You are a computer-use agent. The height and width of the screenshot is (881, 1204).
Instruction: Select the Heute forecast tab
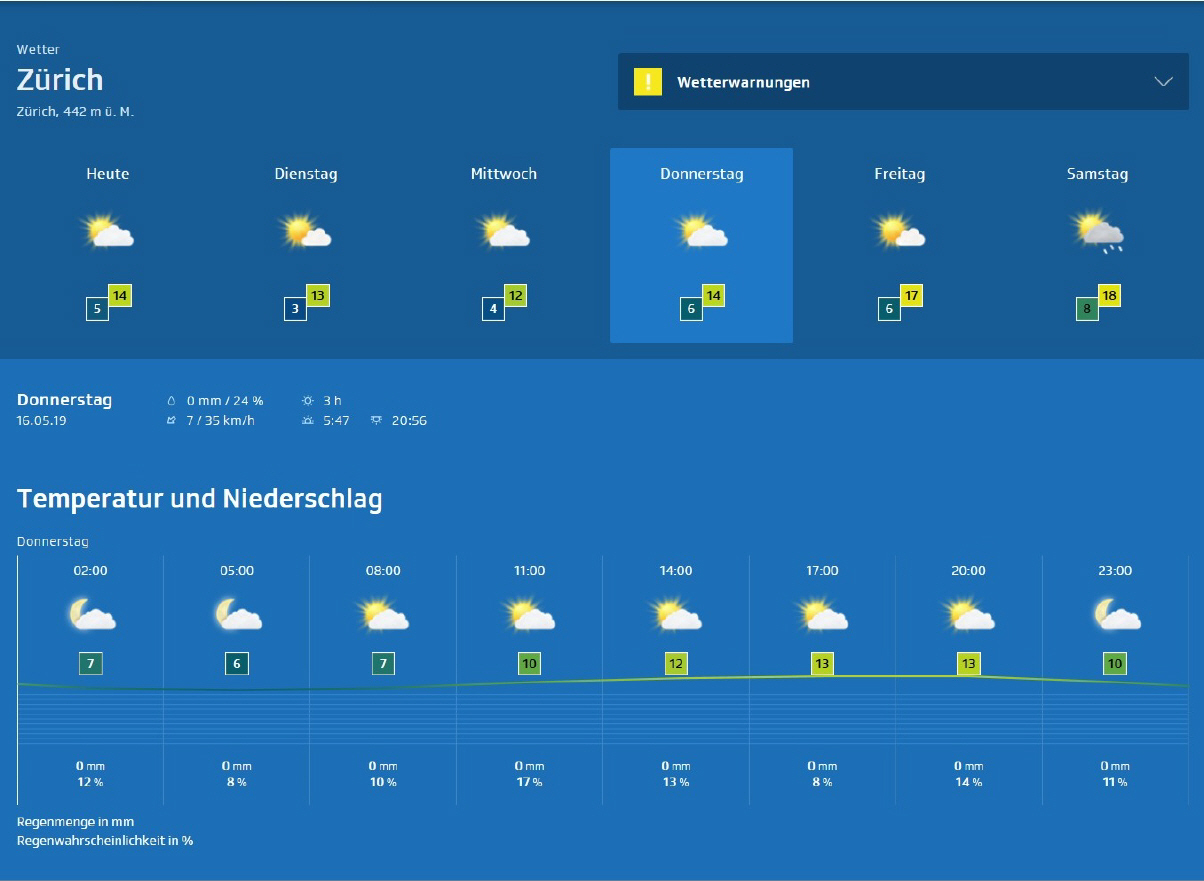108,174
